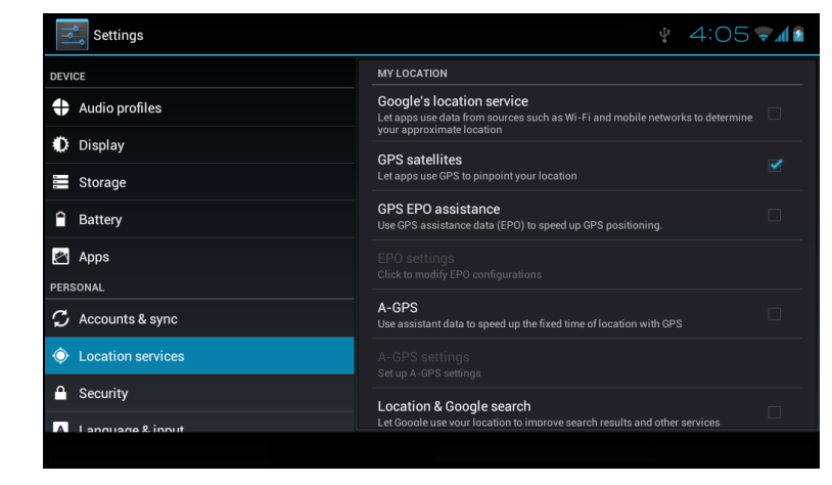This screenshot has height=485, width=832.
Task: Open the Storage settings menu item
Action: [102, 182]
